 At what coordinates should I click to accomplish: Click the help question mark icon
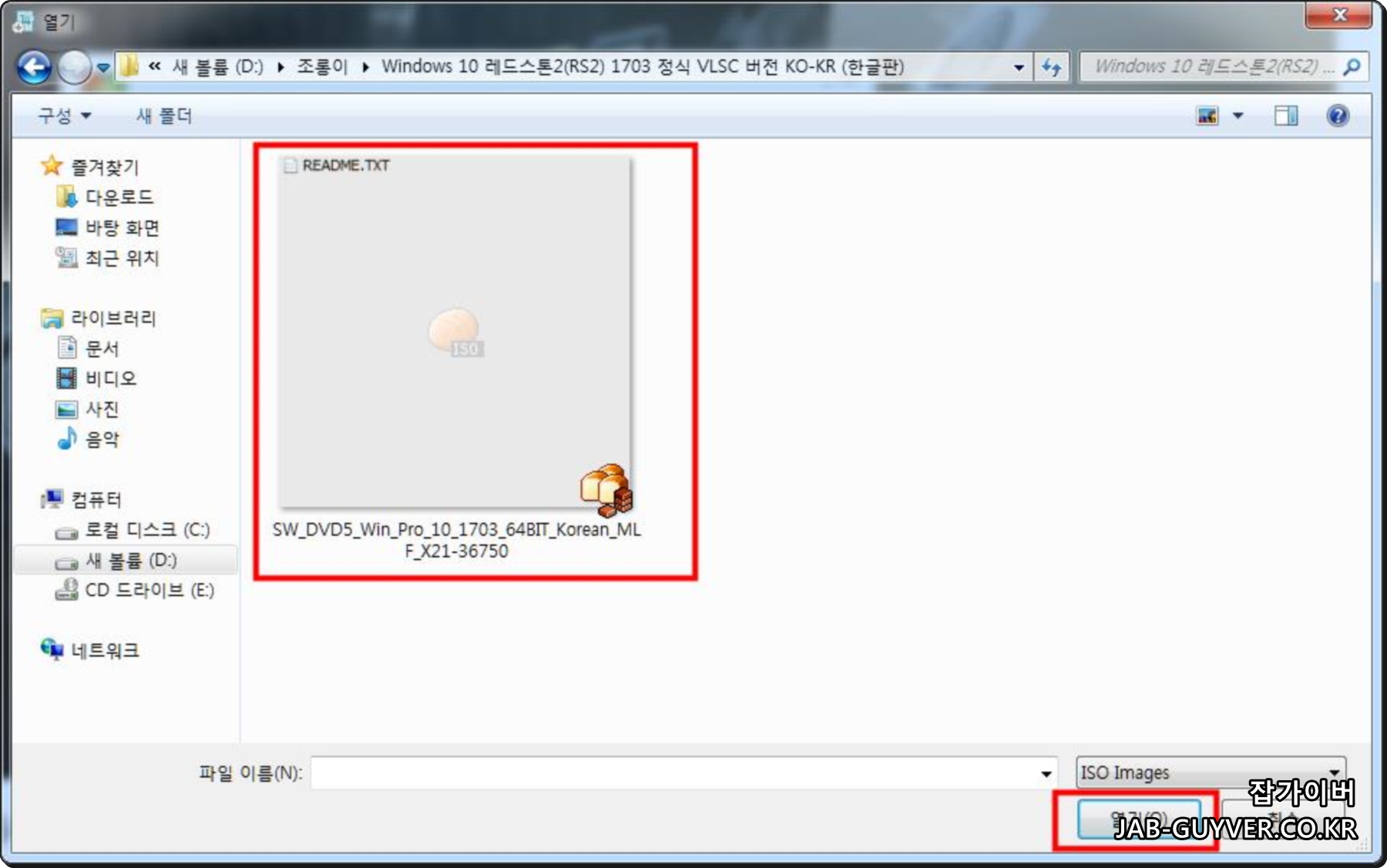[1338, 116]
